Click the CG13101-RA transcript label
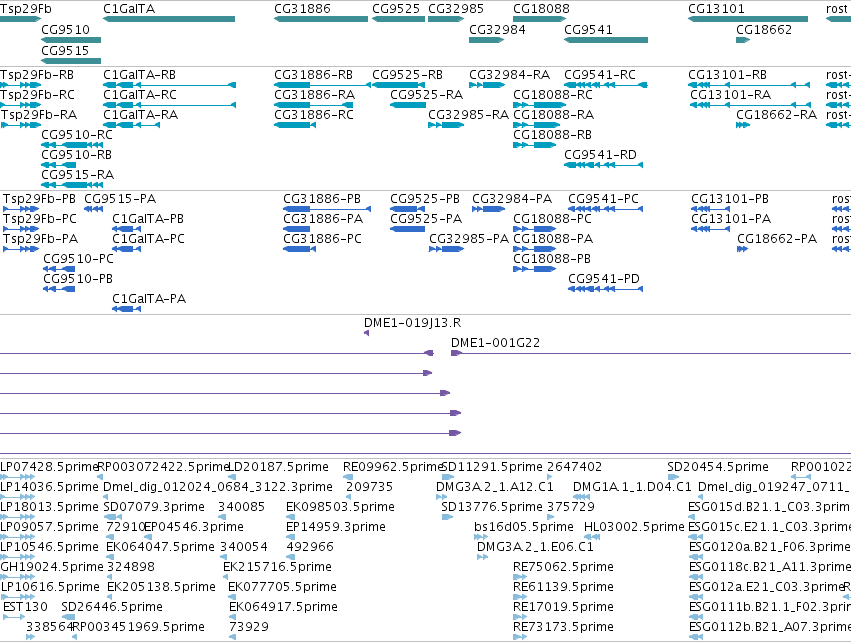Screen dimensions: 851x642 [731, 94]
